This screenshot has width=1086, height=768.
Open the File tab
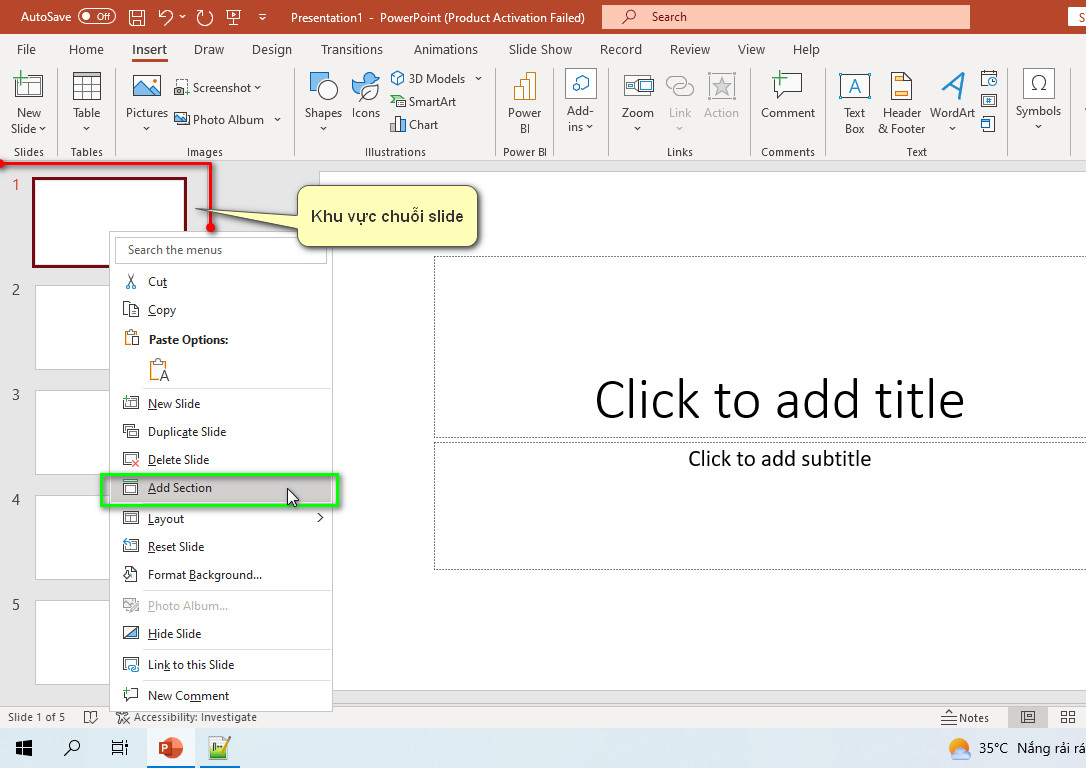(26, 49)
